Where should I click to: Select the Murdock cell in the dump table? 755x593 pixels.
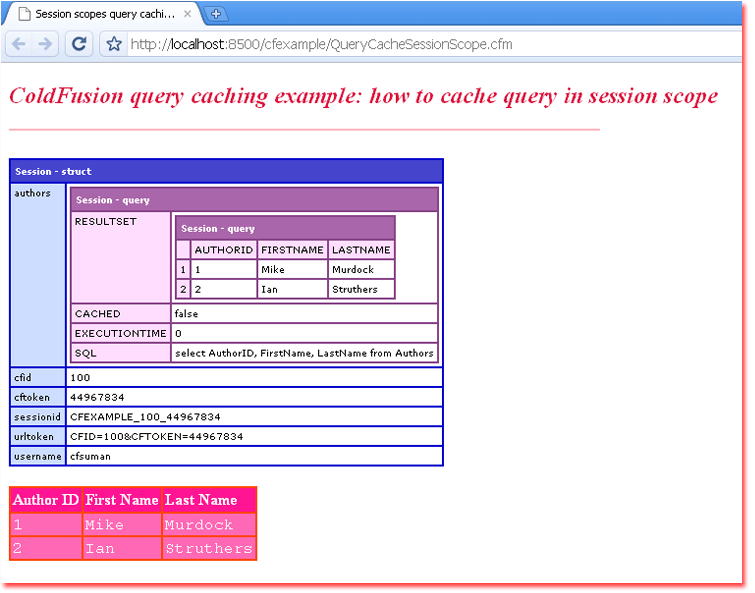(361, 270)
